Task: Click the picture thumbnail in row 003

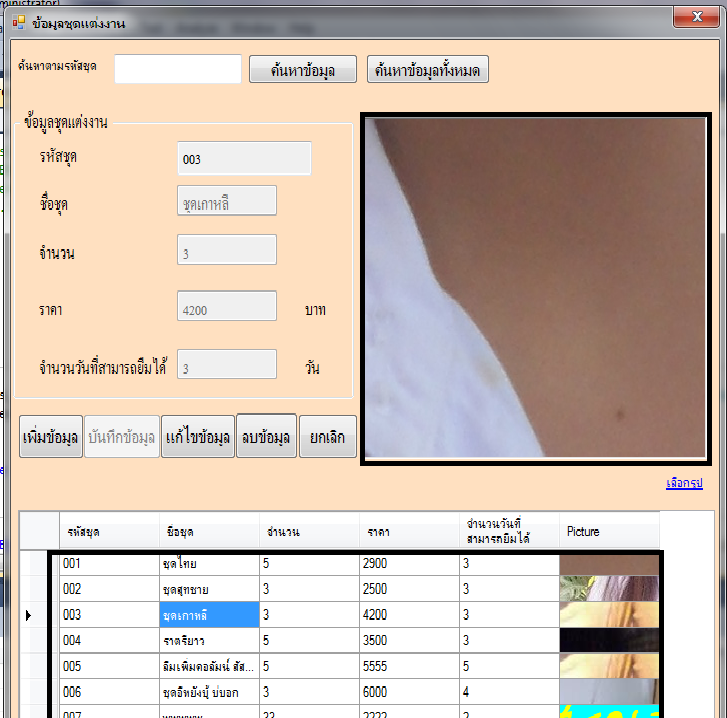Action: coord(609,615)
